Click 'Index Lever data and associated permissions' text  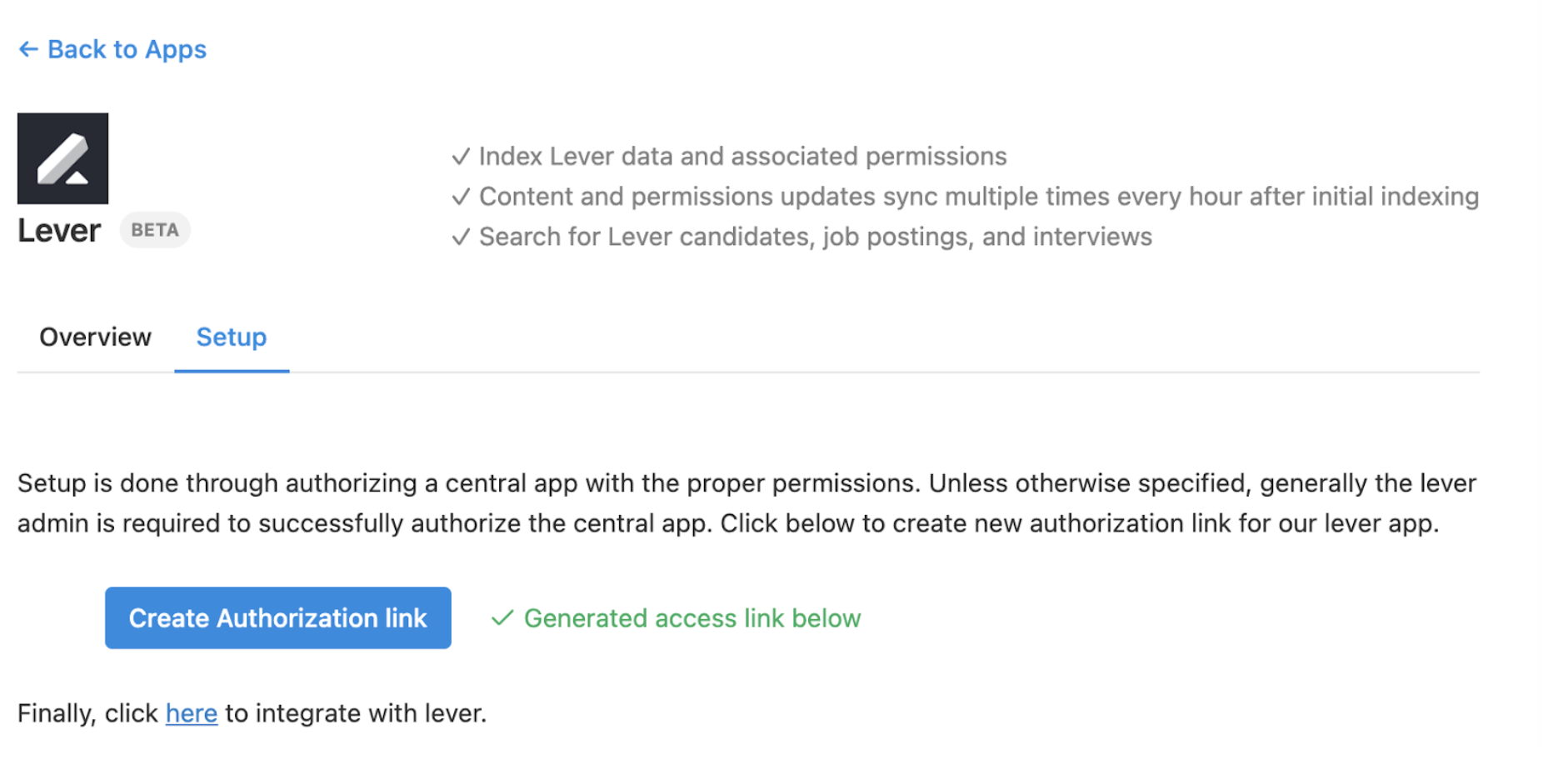[742, 157]
